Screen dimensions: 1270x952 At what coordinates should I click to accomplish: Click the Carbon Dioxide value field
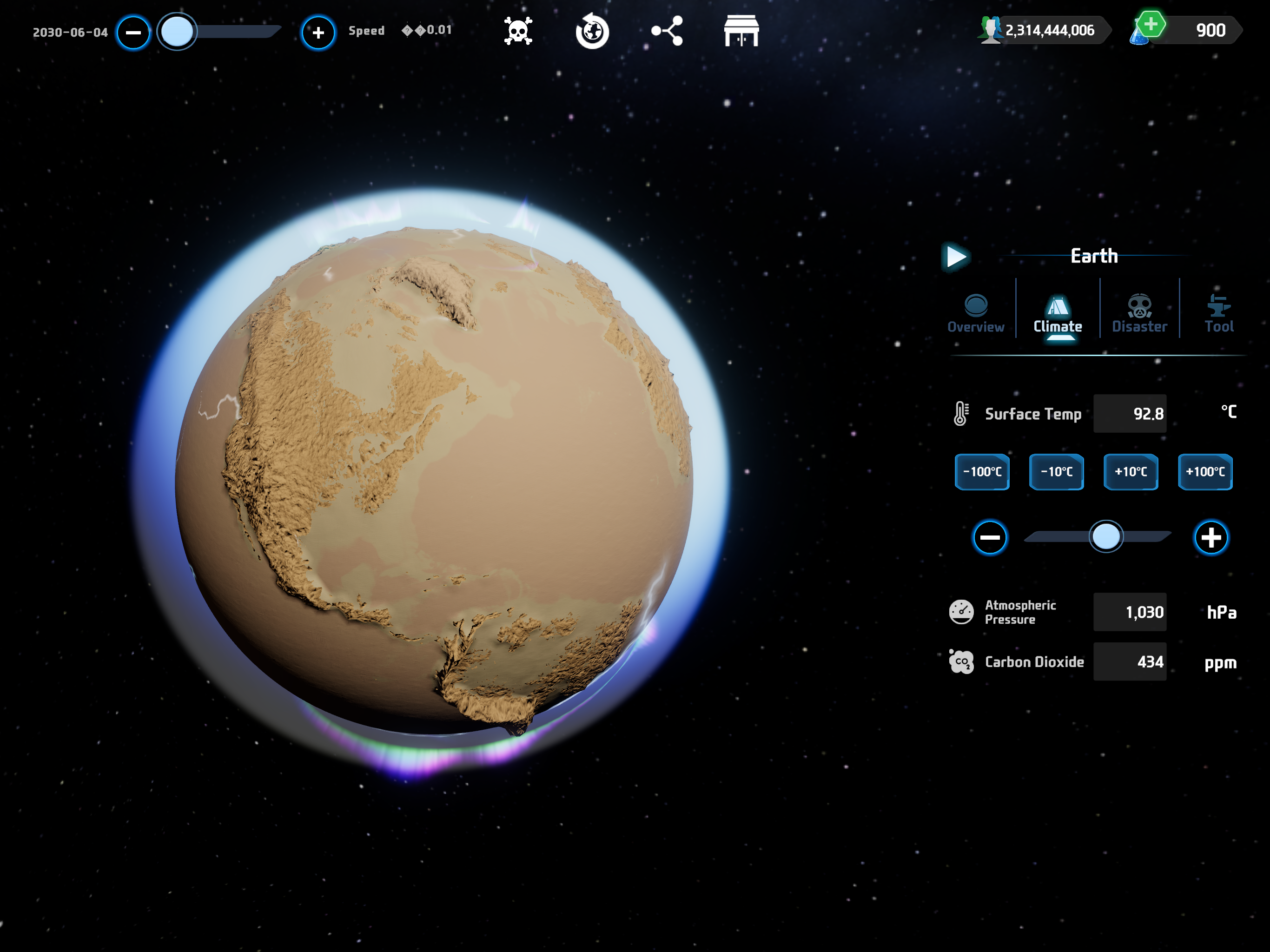1129,662
